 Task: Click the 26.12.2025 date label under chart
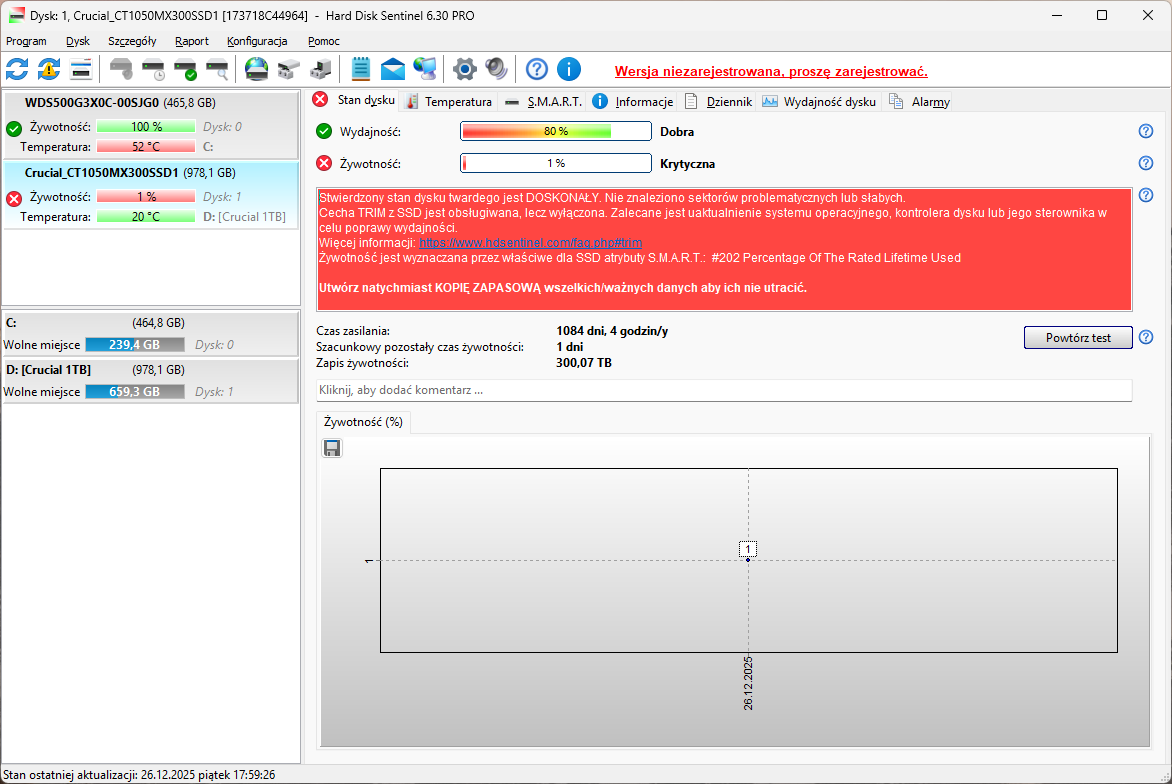coord(748,682)
